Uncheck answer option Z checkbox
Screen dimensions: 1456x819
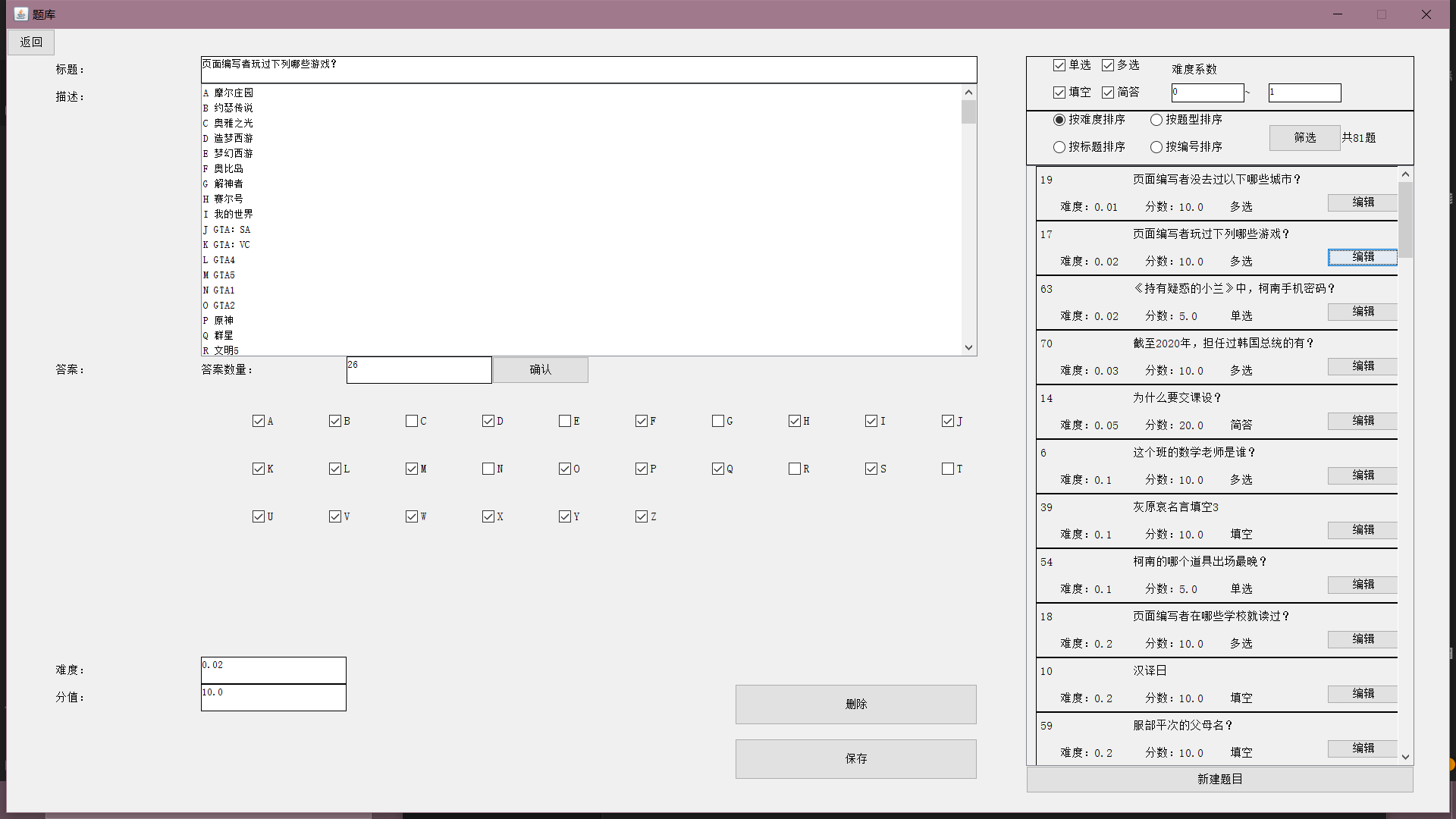tap(642, 516)
